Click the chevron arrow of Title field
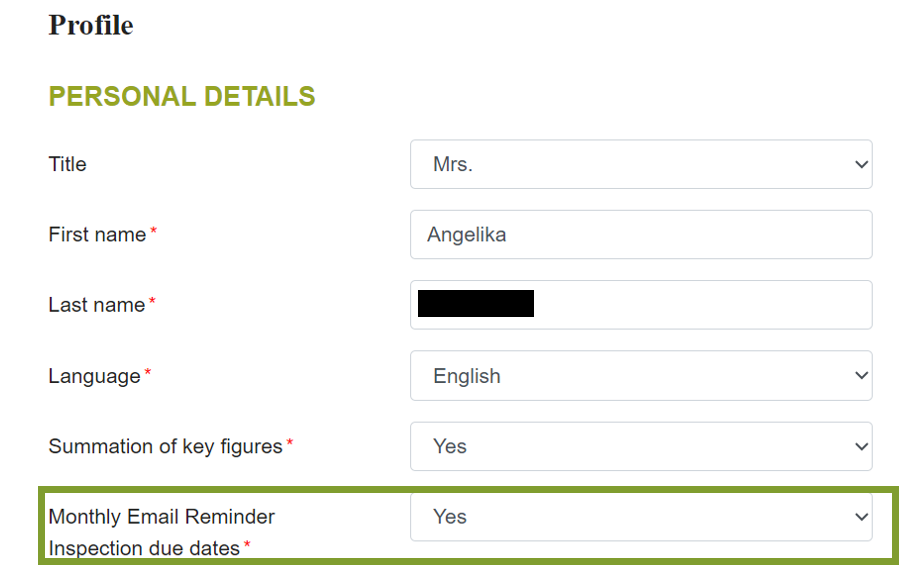 click(x=861, y=165)
